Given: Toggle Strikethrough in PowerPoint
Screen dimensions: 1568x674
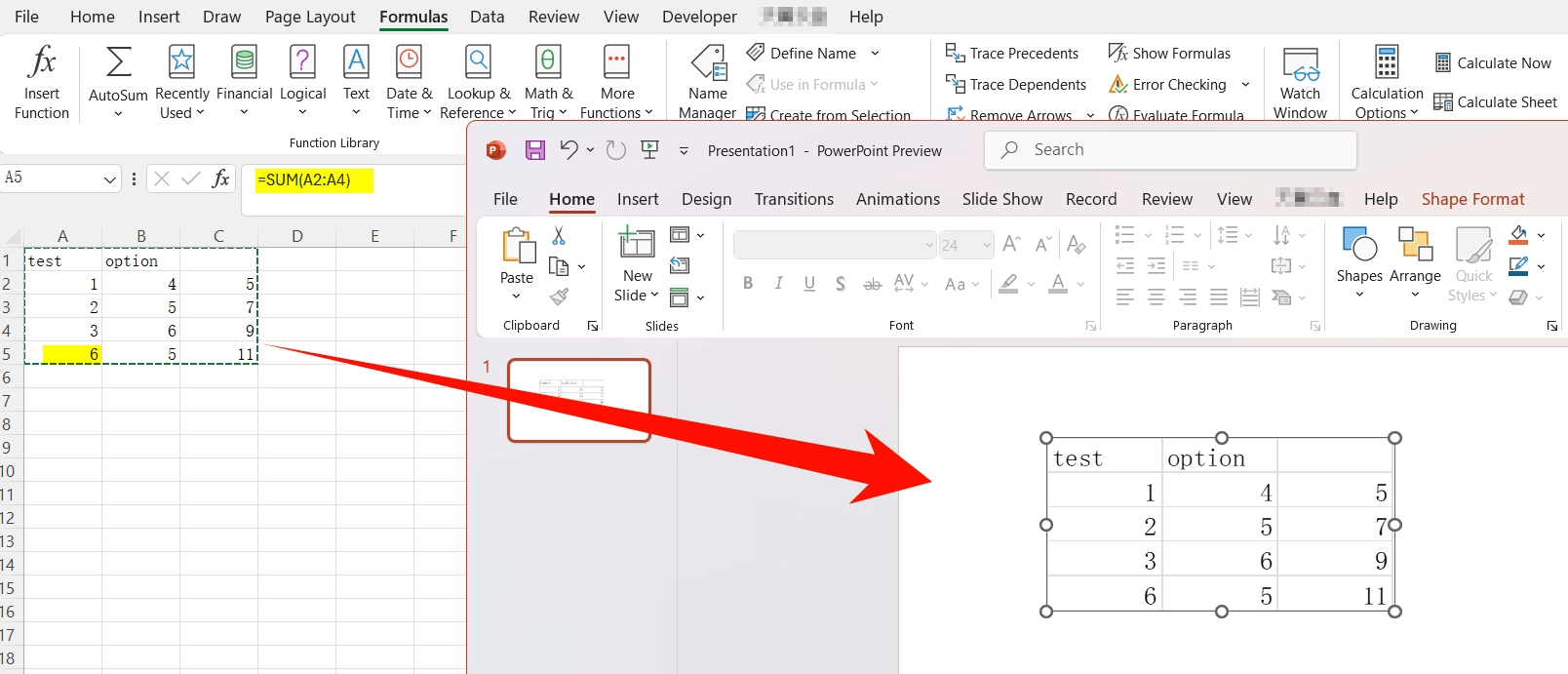Looking at the screenshot, I should (872, 284).
